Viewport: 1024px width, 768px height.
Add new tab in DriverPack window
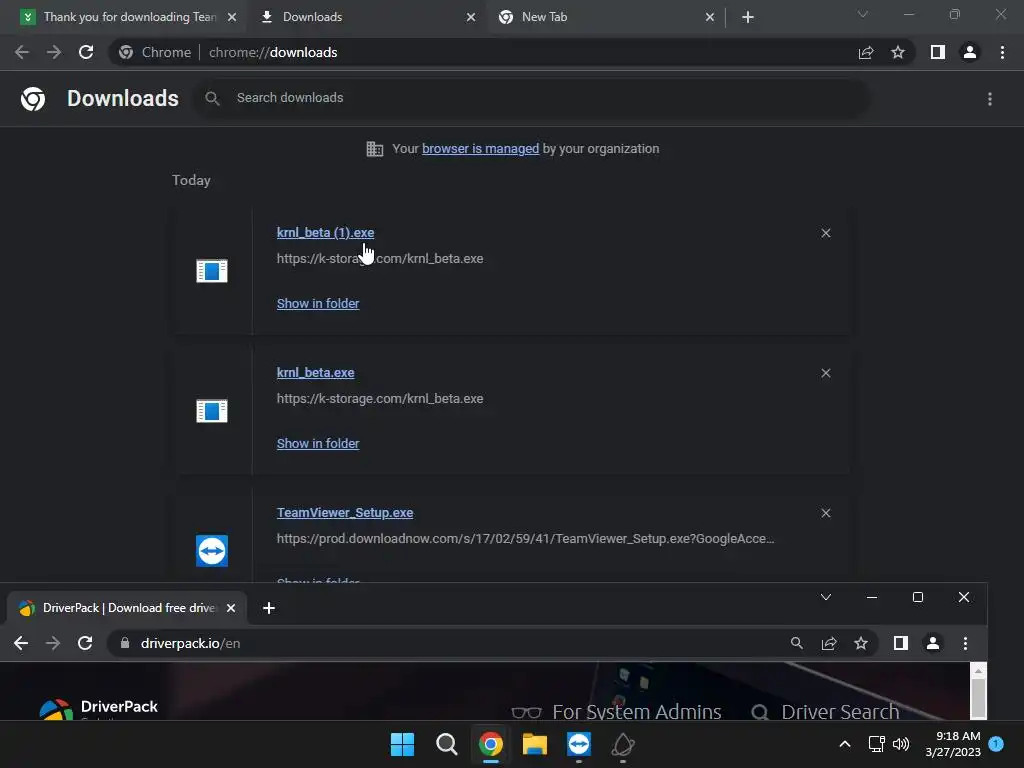pyautogui.click(x=268, y=608)
